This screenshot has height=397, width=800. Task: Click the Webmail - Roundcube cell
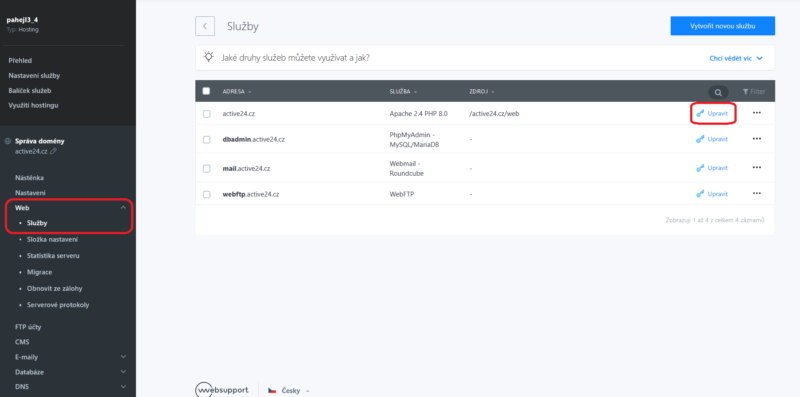click(407, 168)
